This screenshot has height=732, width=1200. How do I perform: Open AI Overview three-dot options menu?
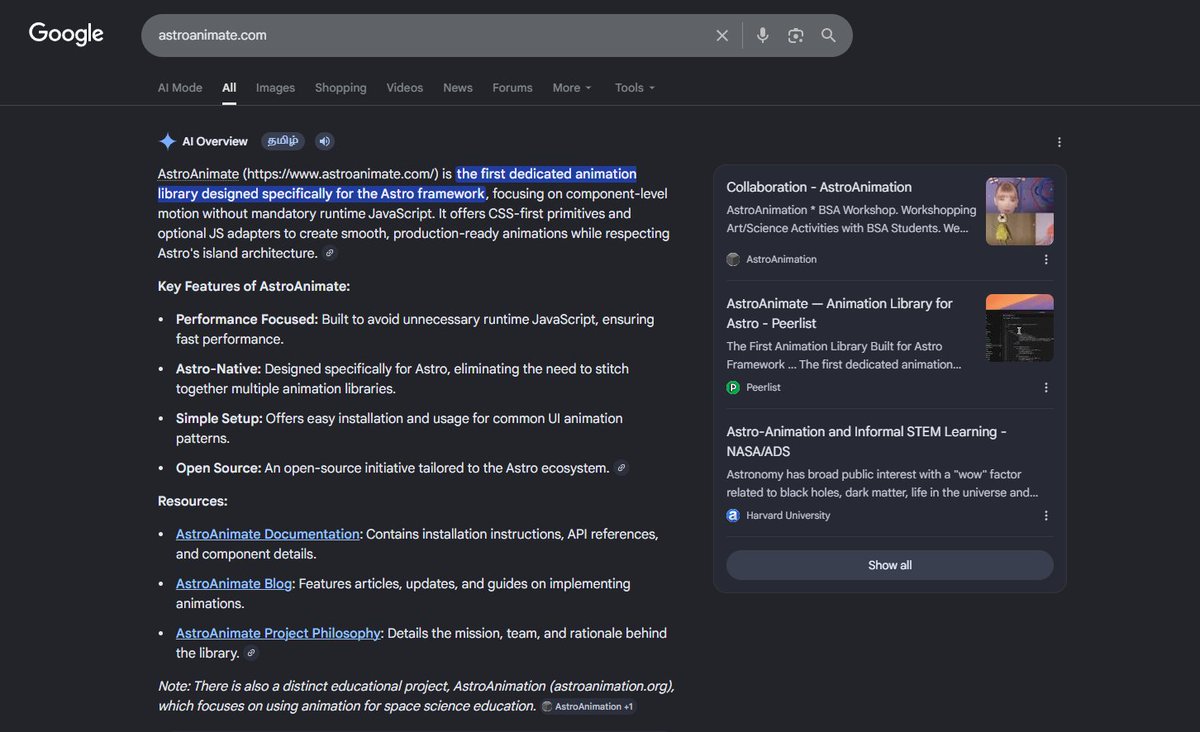1059,142
